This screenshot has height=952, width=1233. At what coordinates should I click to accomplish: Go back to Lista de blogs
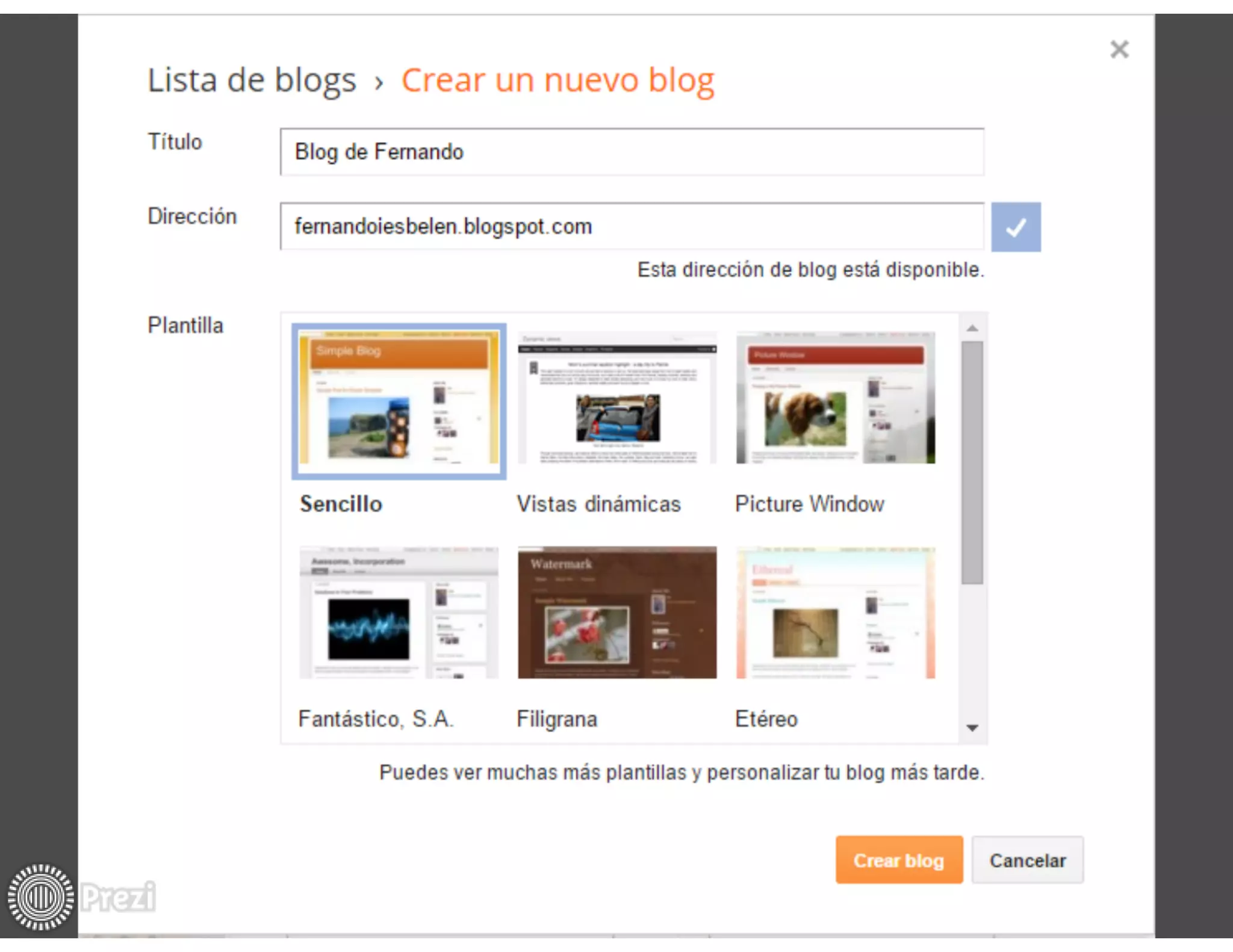pyautogui.click(x=252, y=81)
